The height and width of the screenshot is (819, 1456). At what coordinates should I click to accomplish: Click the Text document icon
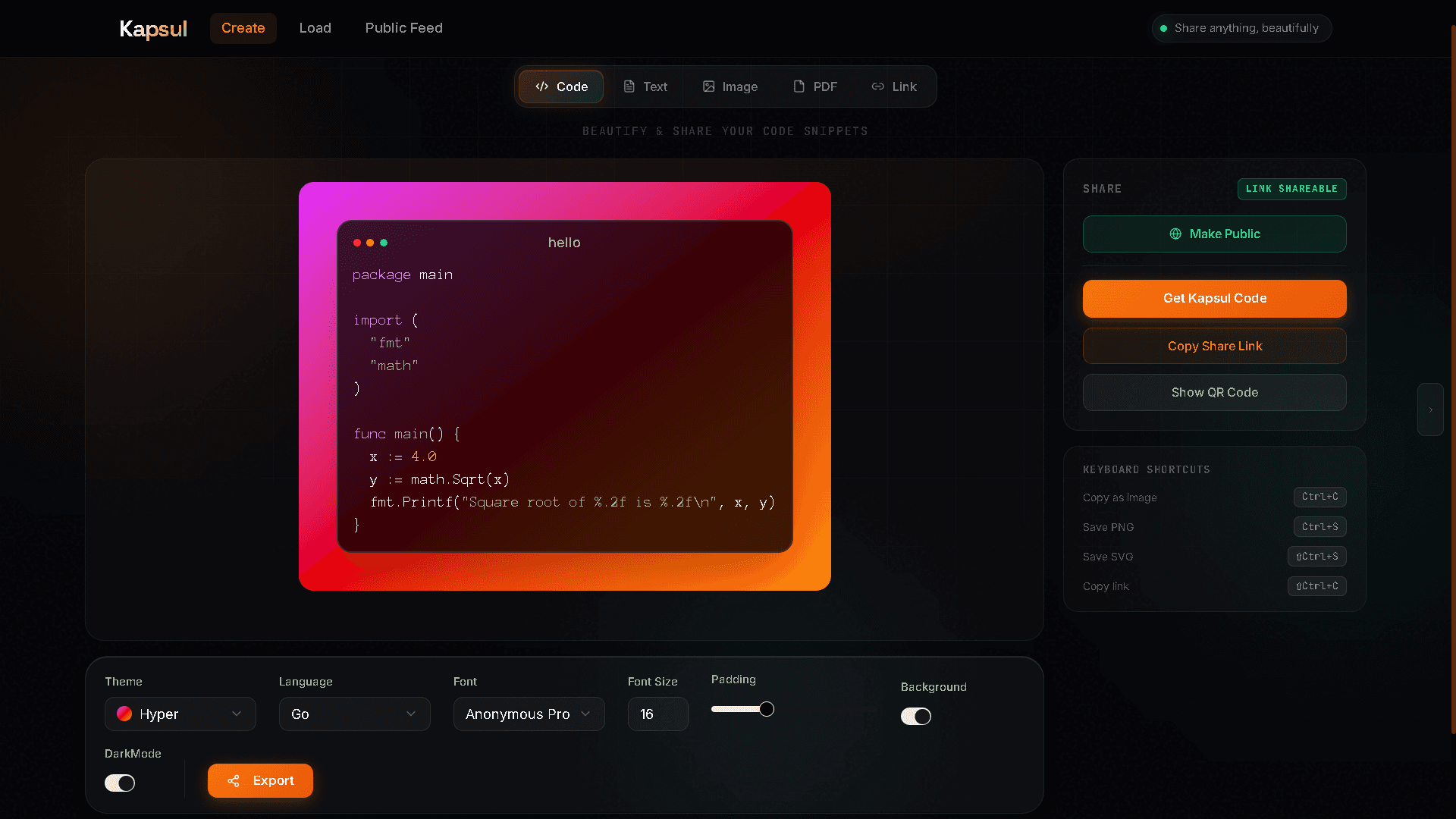[629, 86]
